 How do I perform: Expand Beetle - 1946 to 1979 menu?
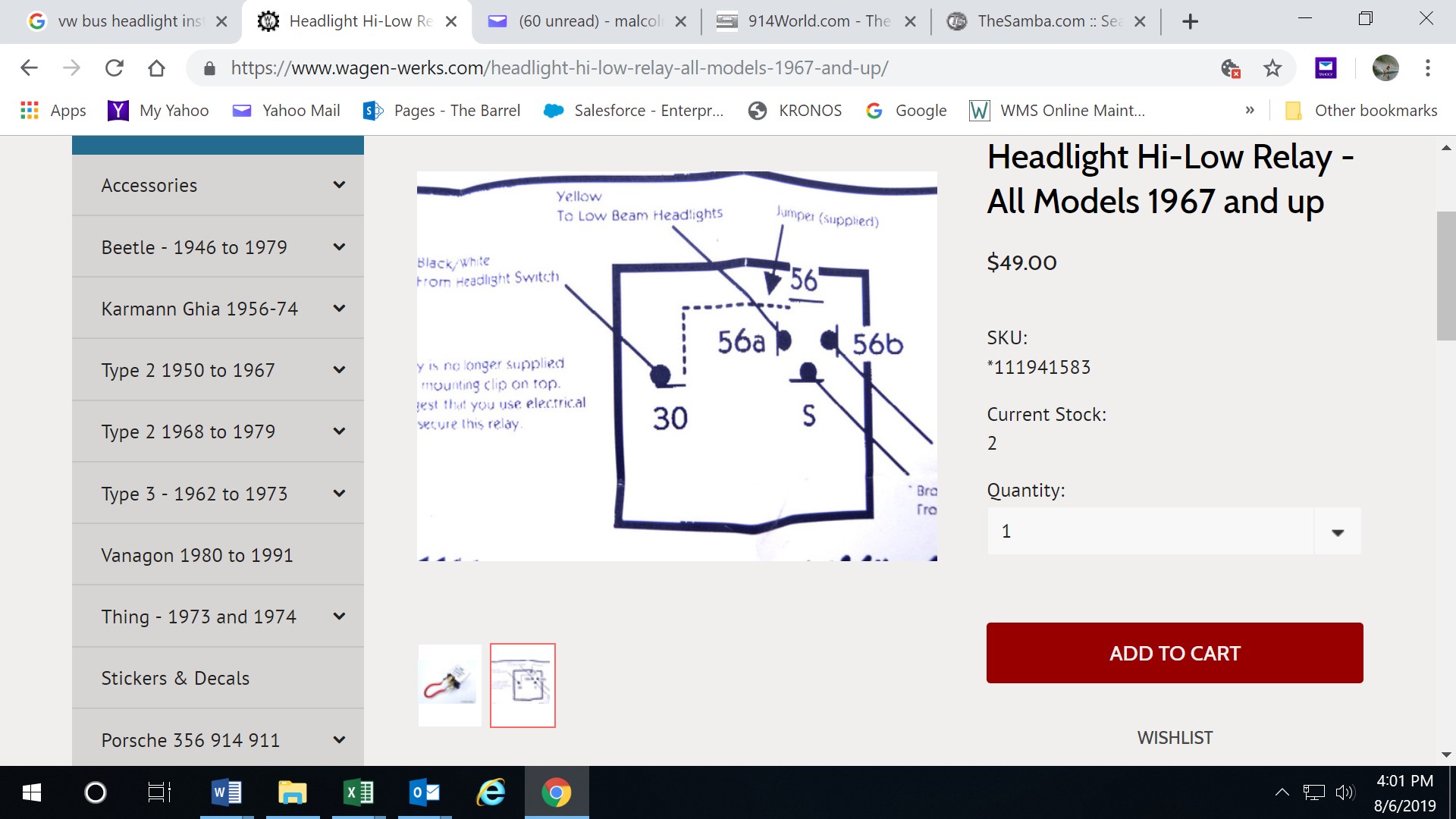pos(339,247)
